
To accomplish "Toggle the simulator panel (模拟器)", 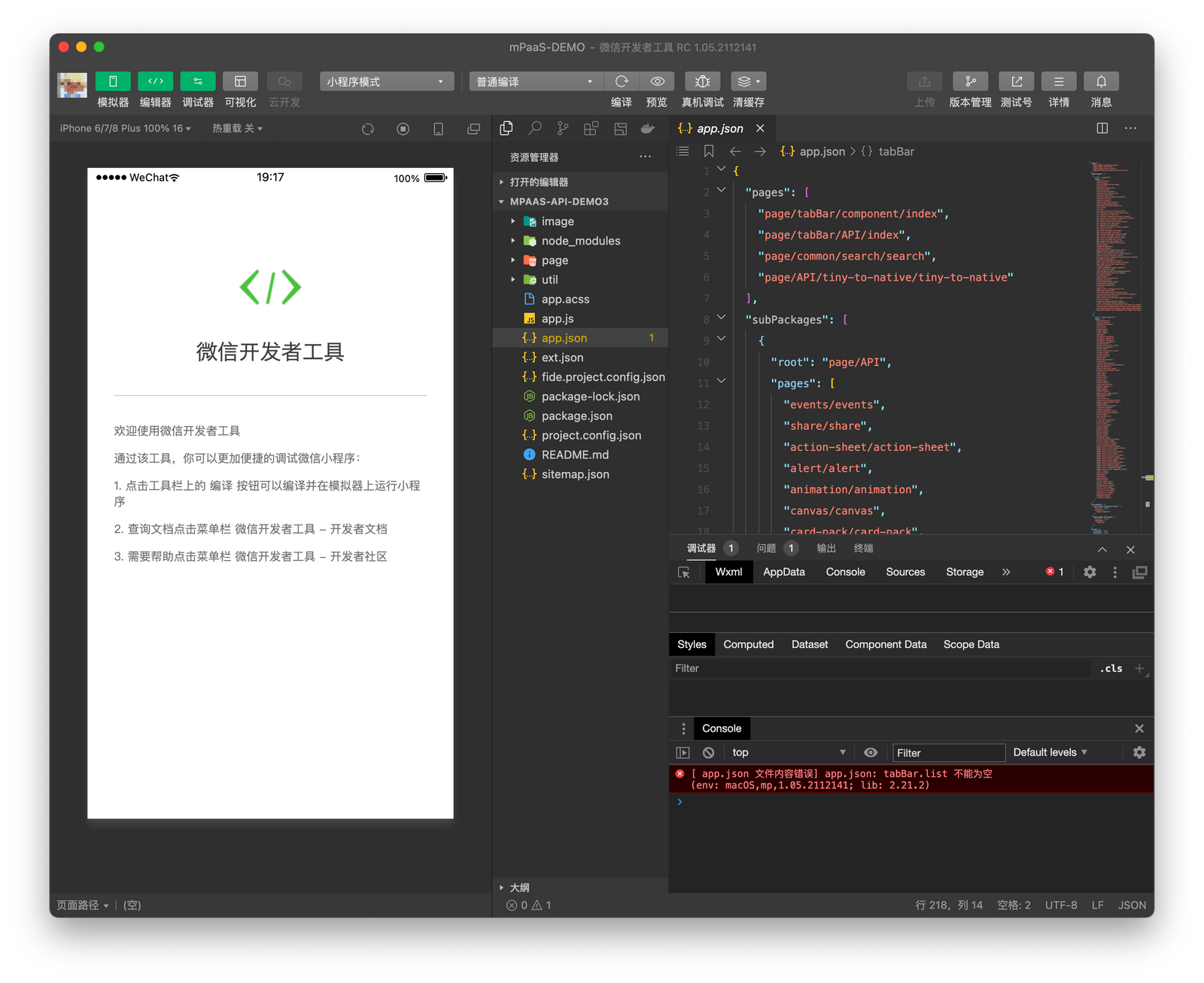I will tap(113, 81).
